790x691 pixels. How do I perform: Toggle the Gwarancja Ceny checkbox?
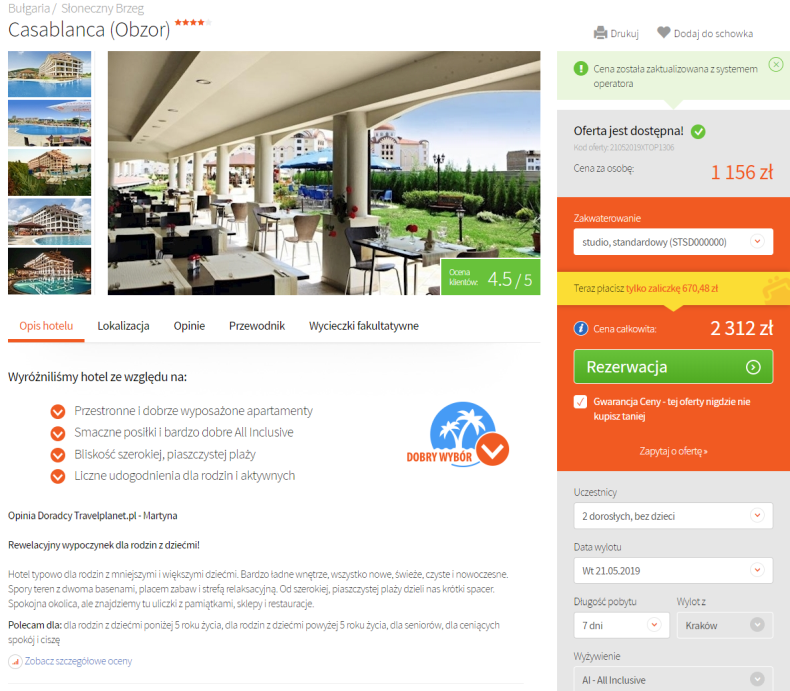(580, 401)
